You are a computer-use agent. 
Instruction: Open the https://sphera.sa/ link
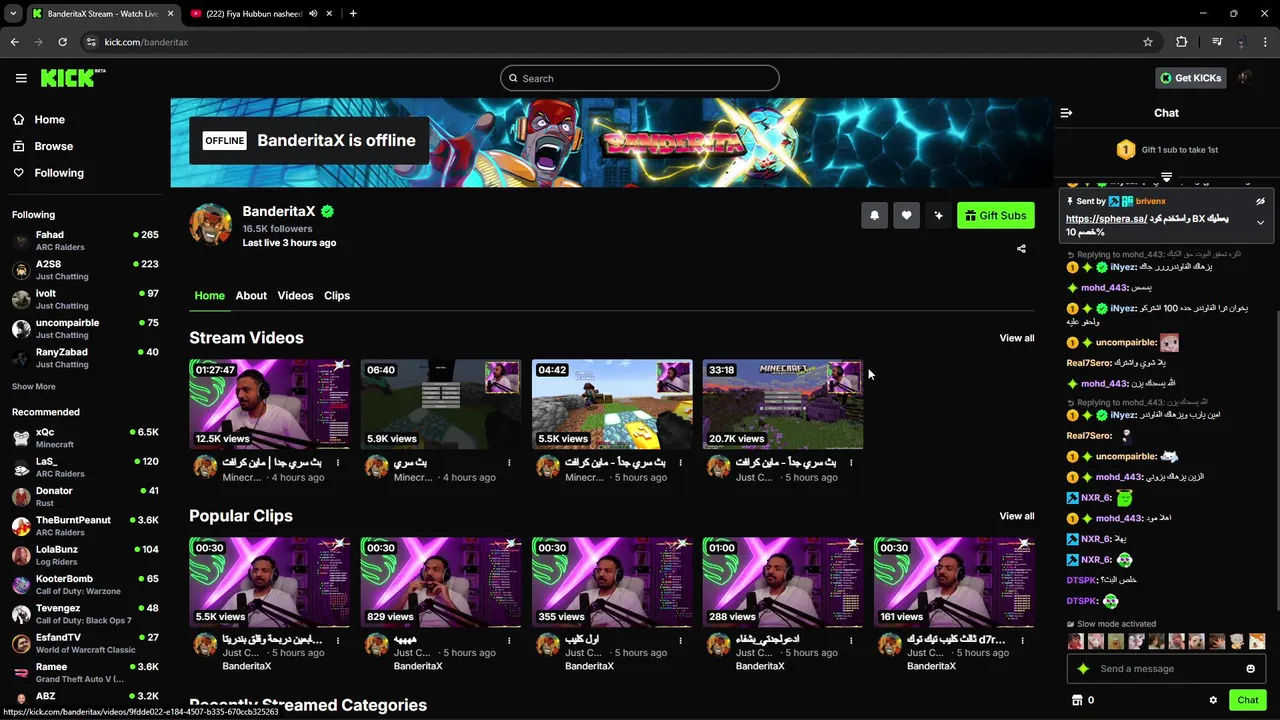[1106, 219]
